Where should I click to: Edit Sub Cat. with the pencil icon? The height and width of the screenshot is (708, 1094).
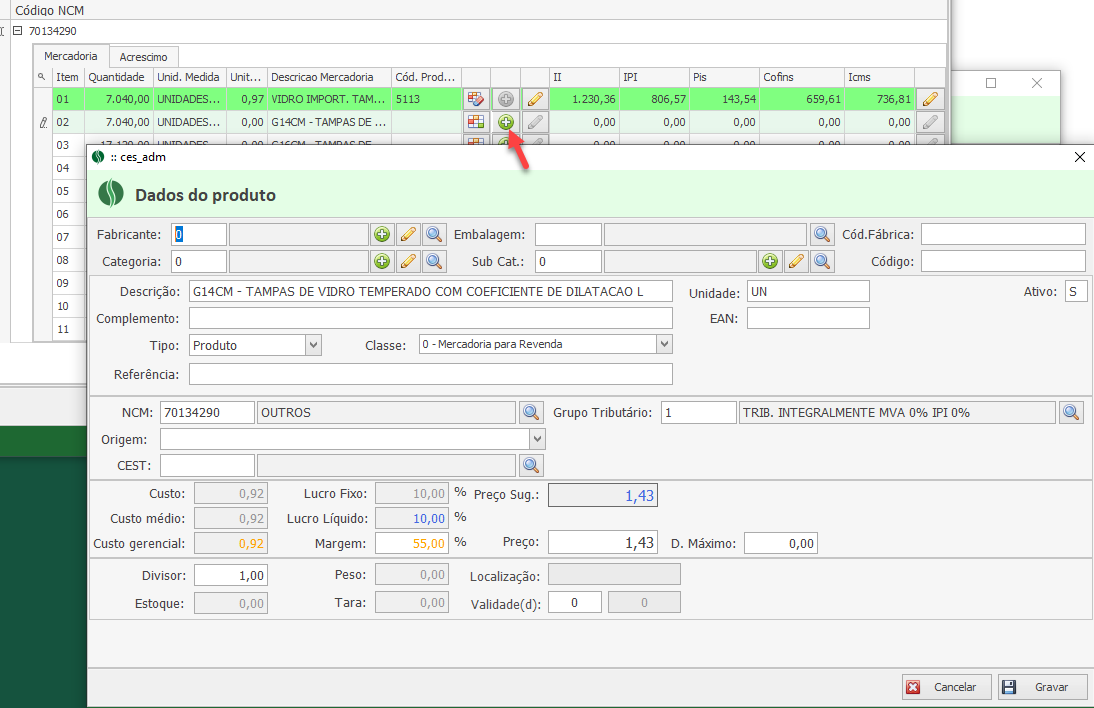tap(796, 262)
